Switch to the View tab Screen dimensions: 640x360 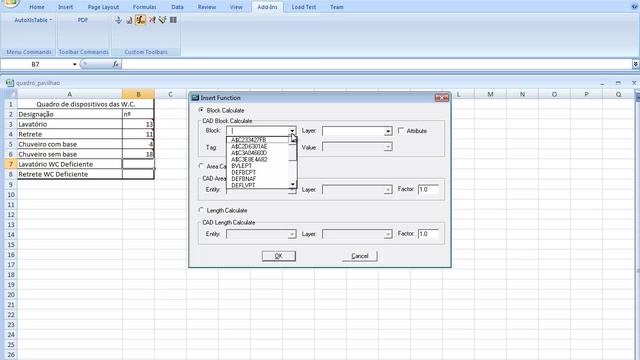[x=236, y=7]
